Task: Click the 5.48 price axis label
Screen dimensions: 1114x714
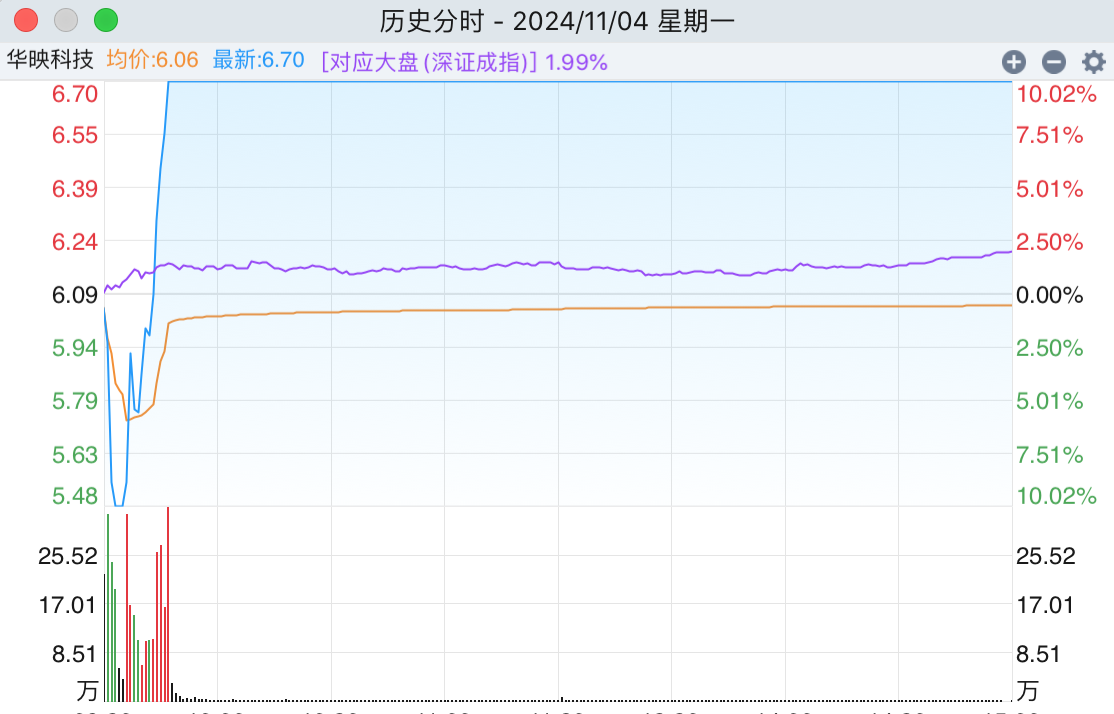Action: pos(75,496)
